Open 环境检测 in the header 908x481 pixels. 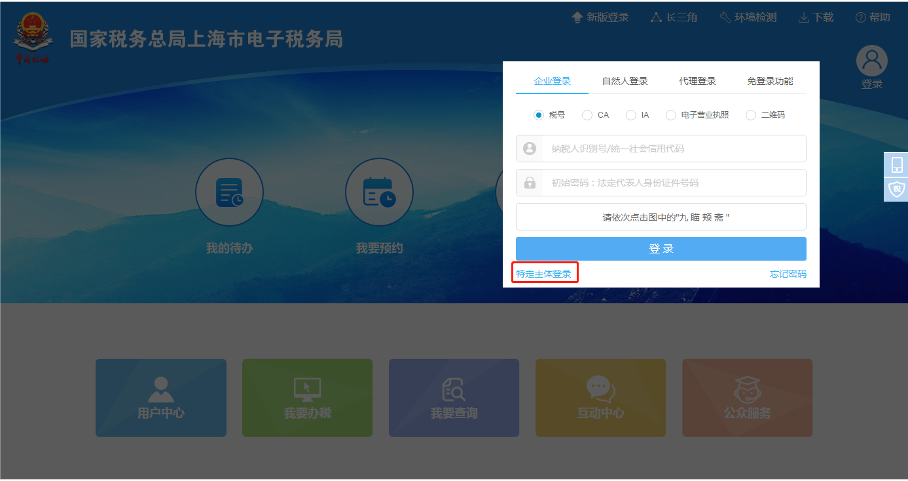coord(748,17)
